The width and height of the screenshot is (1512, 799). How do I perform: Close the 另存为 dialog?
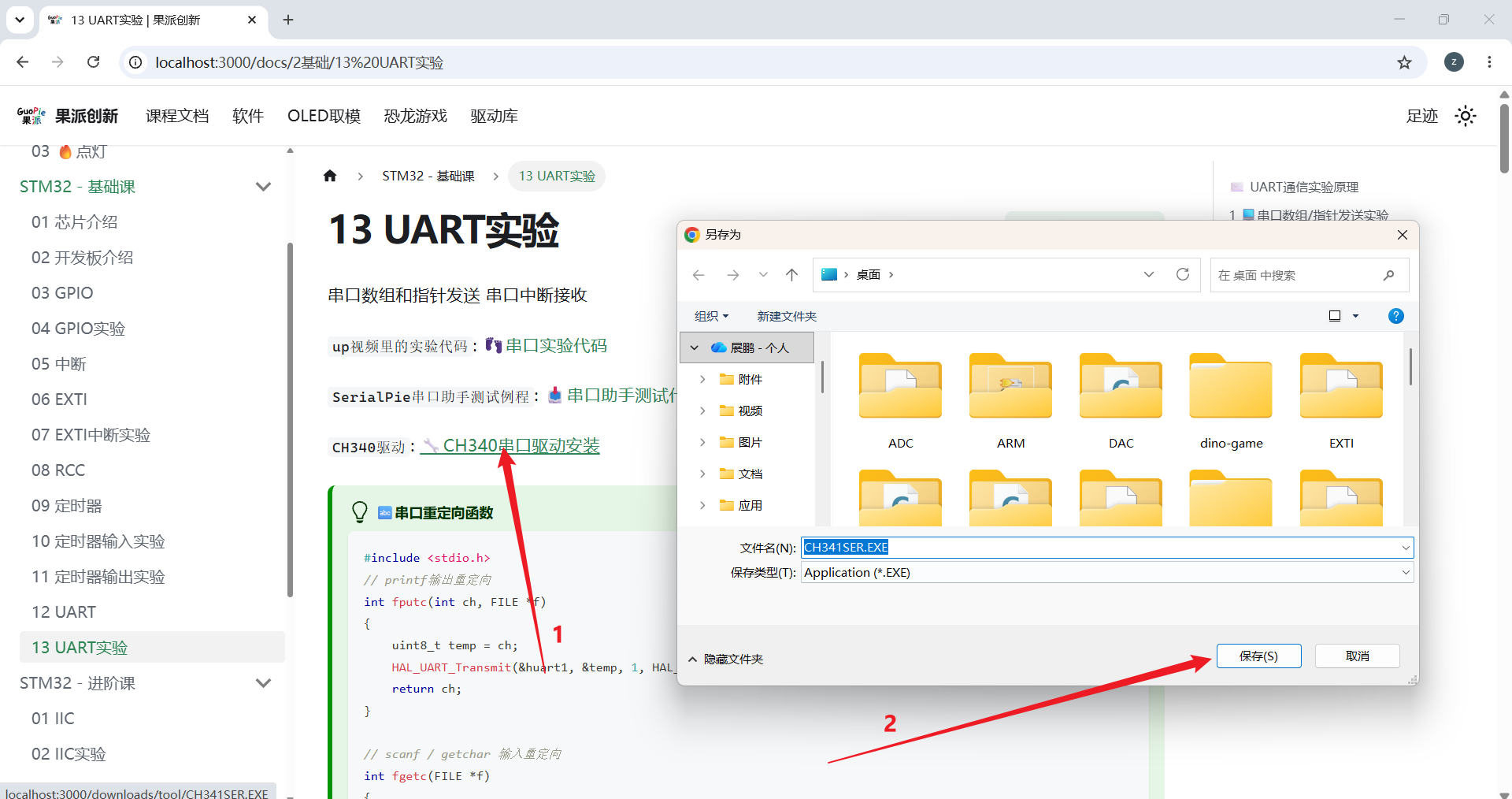click(1402, 235)
